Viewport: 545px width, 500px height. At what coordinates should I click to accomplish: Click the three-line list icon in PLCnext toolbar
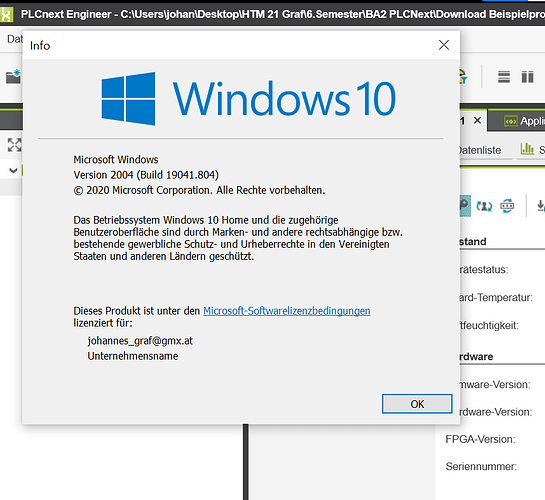point(504,77)
